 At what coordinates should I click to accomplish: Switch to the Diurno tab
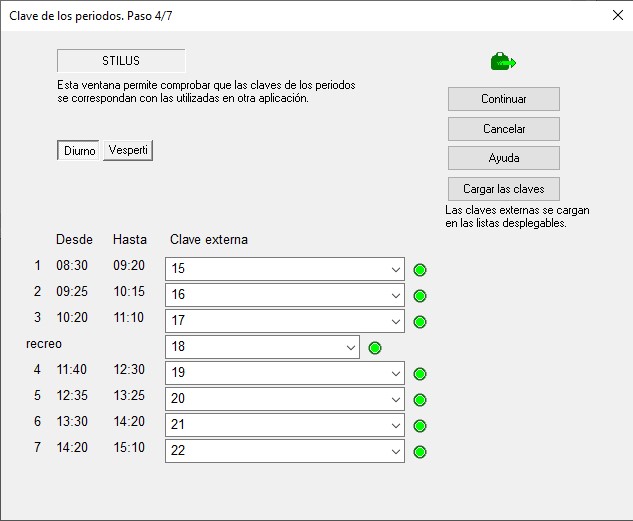point(78,151)
